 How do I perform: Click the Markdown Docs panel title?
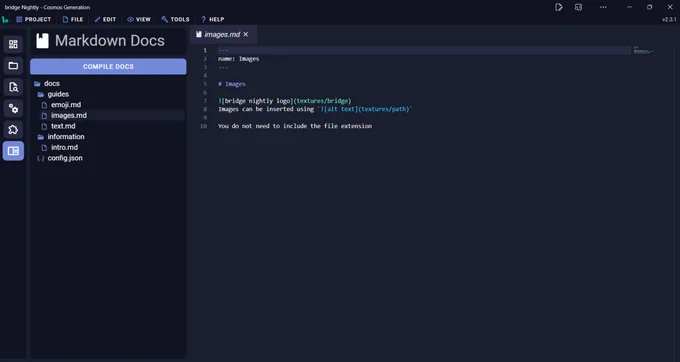110,41
